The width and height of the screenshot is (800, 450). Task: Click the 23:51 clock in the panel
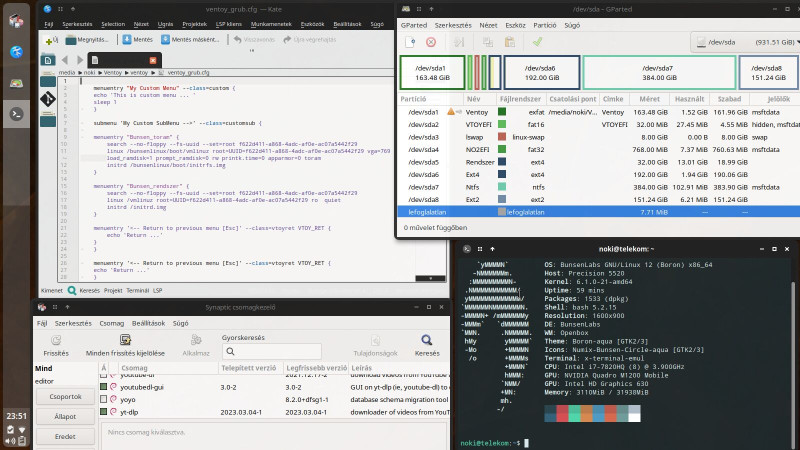click(x=16, y=416)
